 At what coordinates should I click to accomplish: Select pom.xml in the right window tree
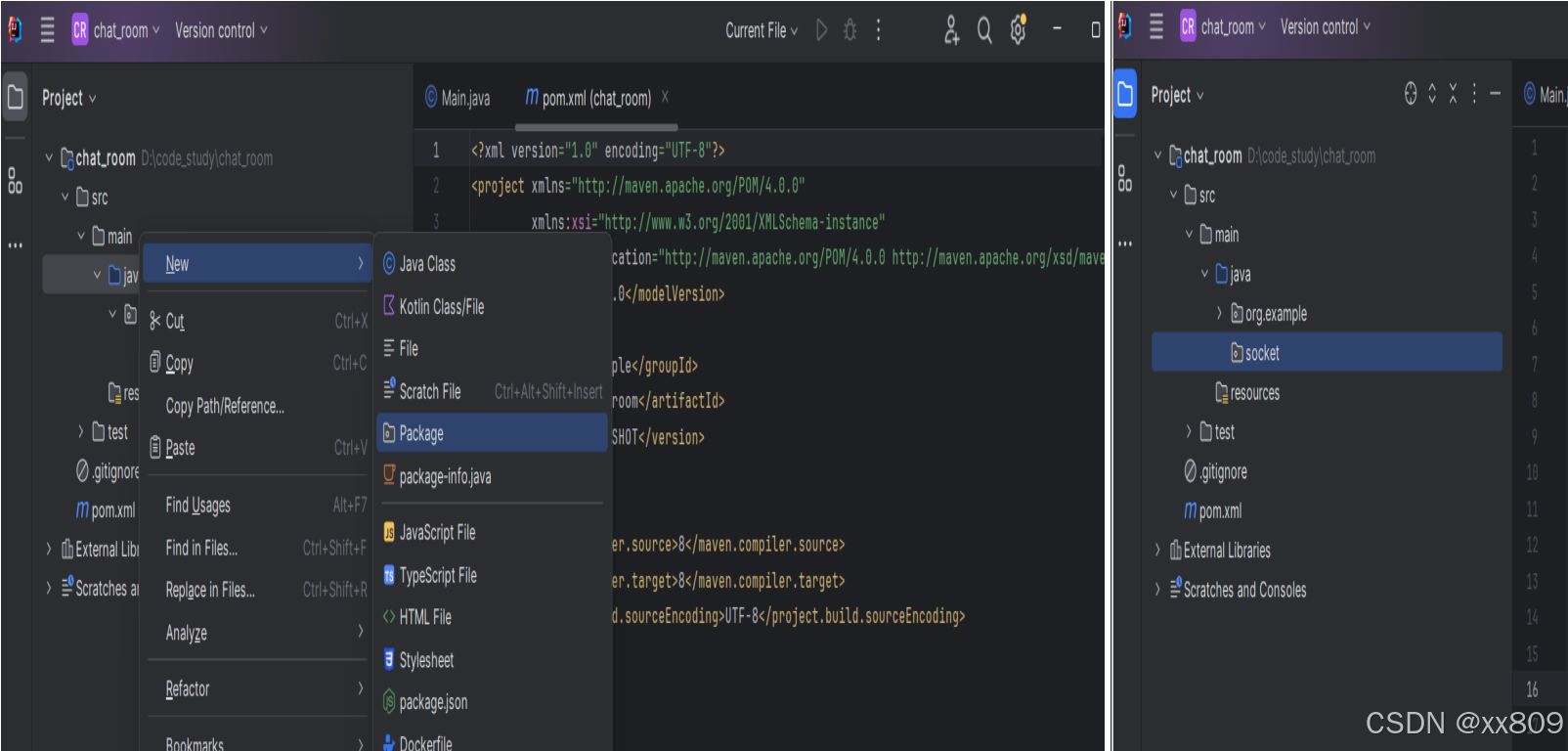(1212, 510)
